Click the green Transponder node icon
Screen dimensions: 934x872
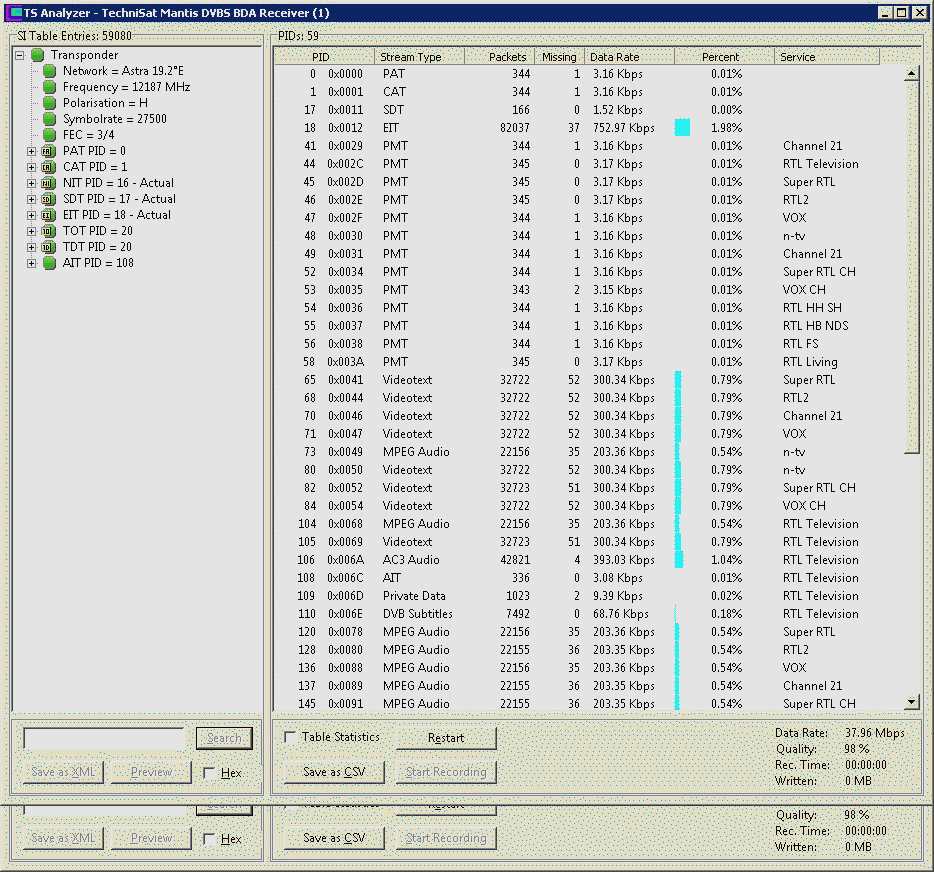38,55
